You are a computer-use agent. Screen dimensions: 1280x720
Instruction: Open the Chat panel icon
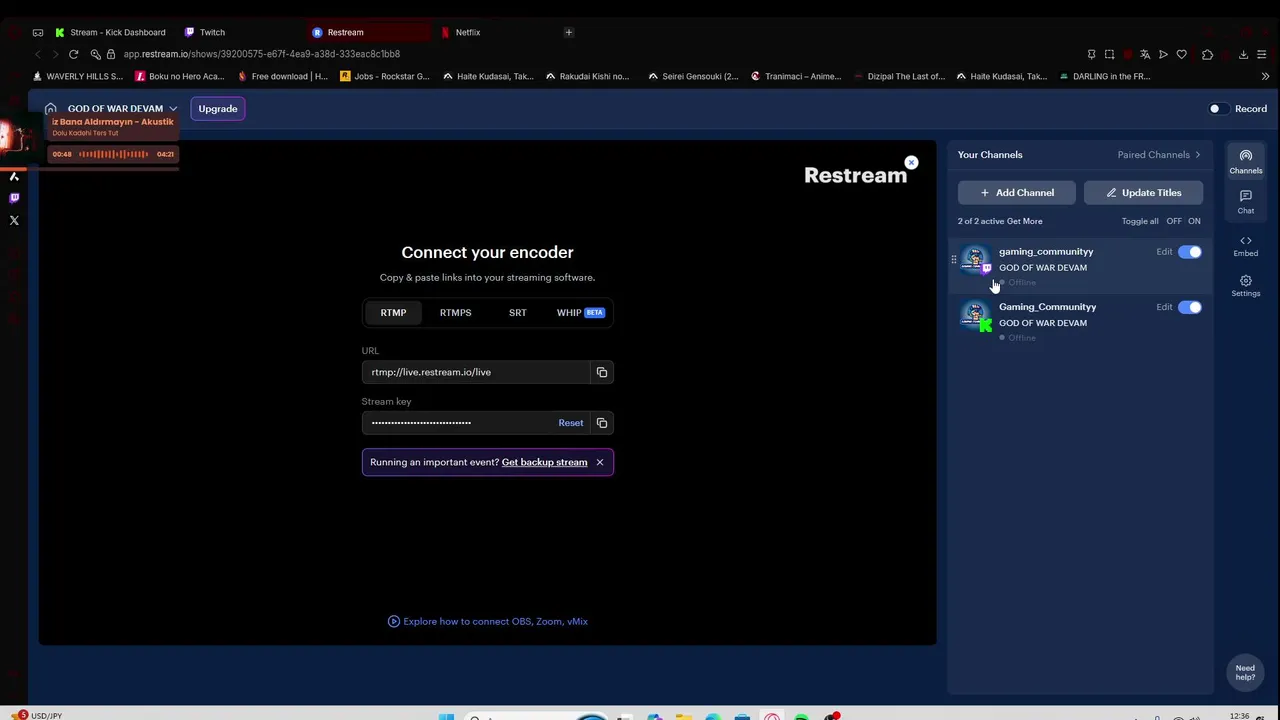tap(1245, 201)
